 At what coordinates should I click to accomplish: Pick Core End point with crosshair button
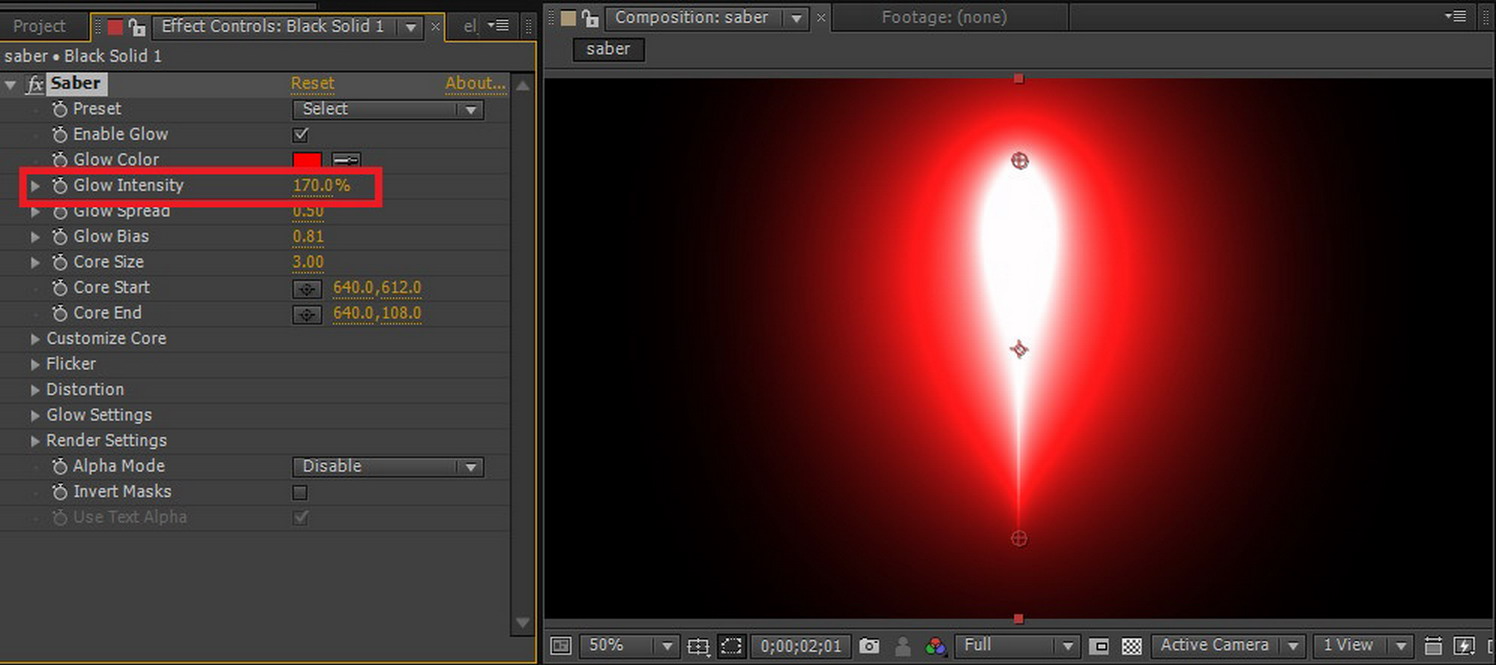tap(307, 314)
